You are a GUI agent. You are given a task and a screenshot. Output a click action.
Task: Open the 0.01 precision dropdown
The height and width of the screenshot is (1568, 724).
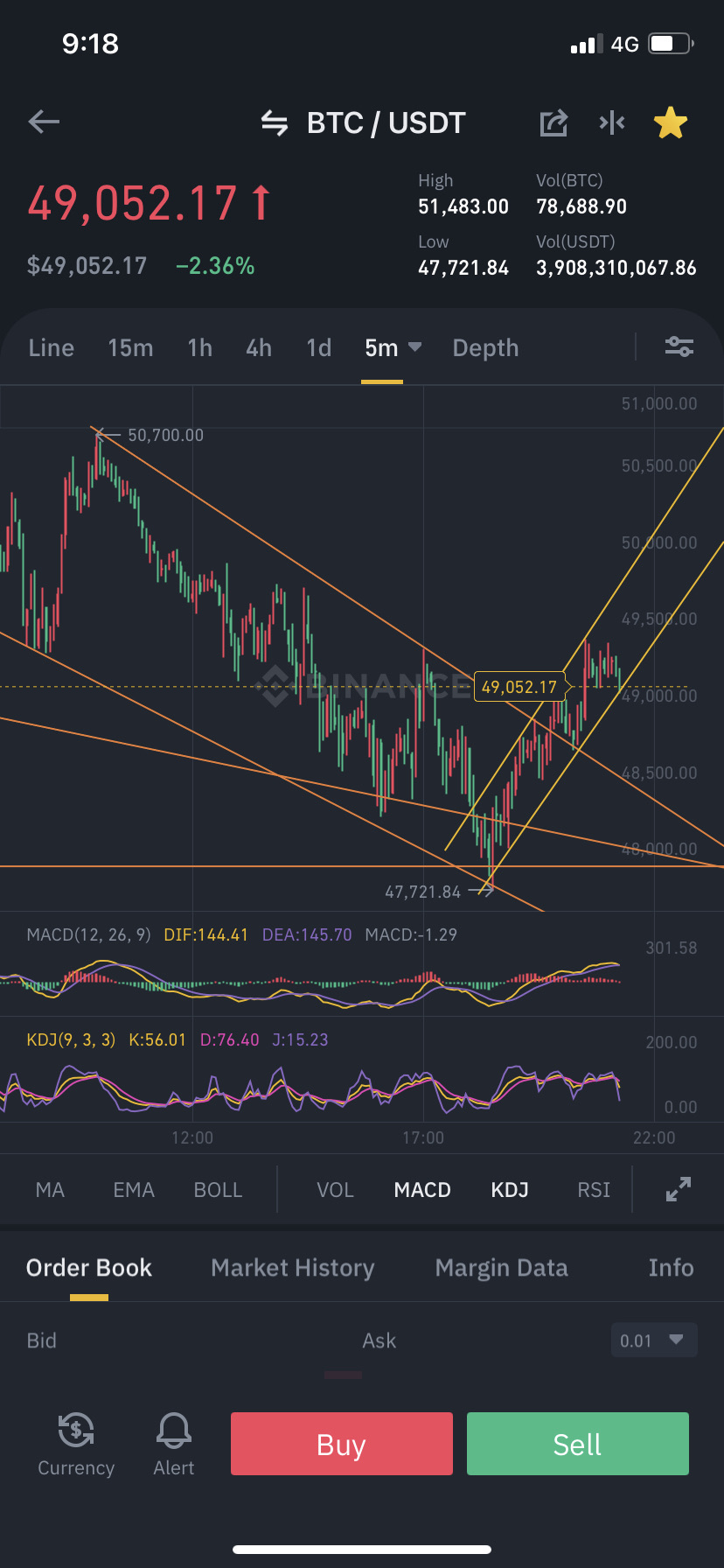(654, 1340)
